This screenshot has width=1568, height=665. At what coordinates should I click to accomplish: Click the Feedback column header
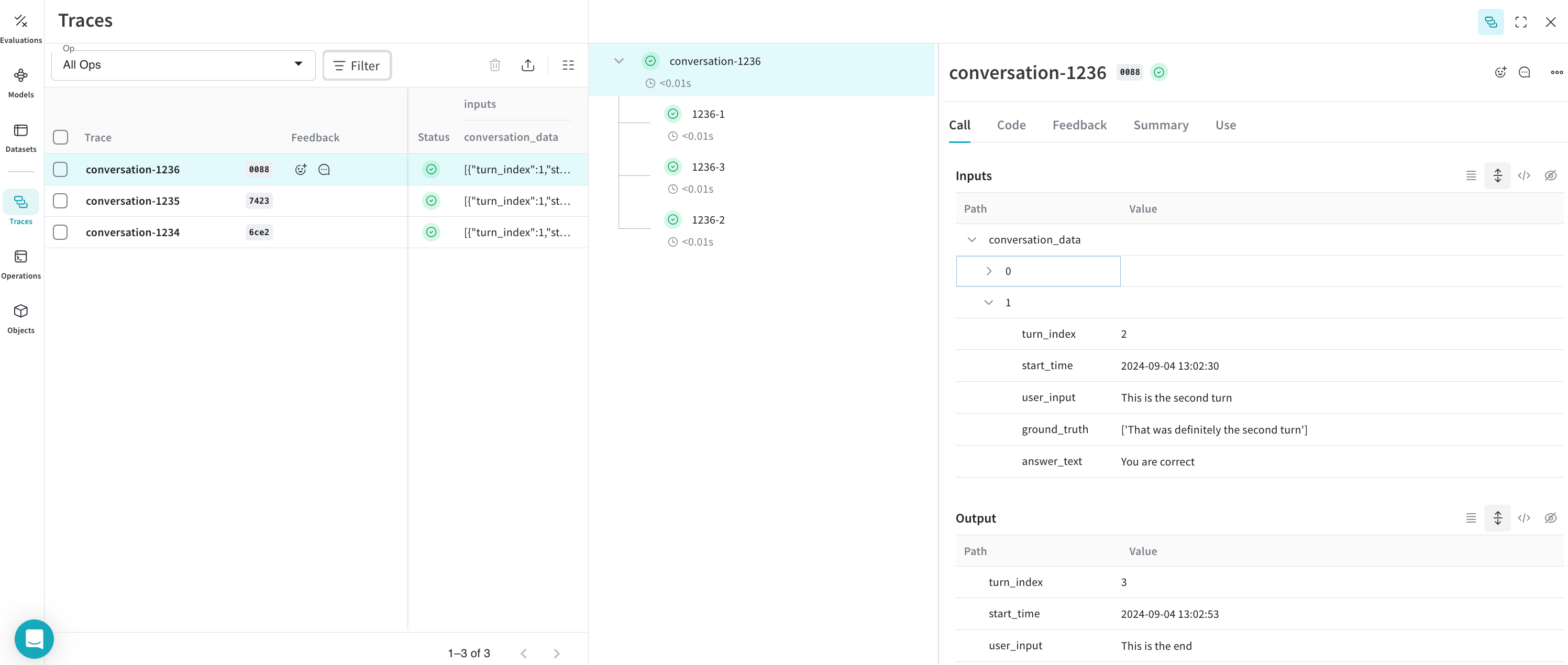315,138
